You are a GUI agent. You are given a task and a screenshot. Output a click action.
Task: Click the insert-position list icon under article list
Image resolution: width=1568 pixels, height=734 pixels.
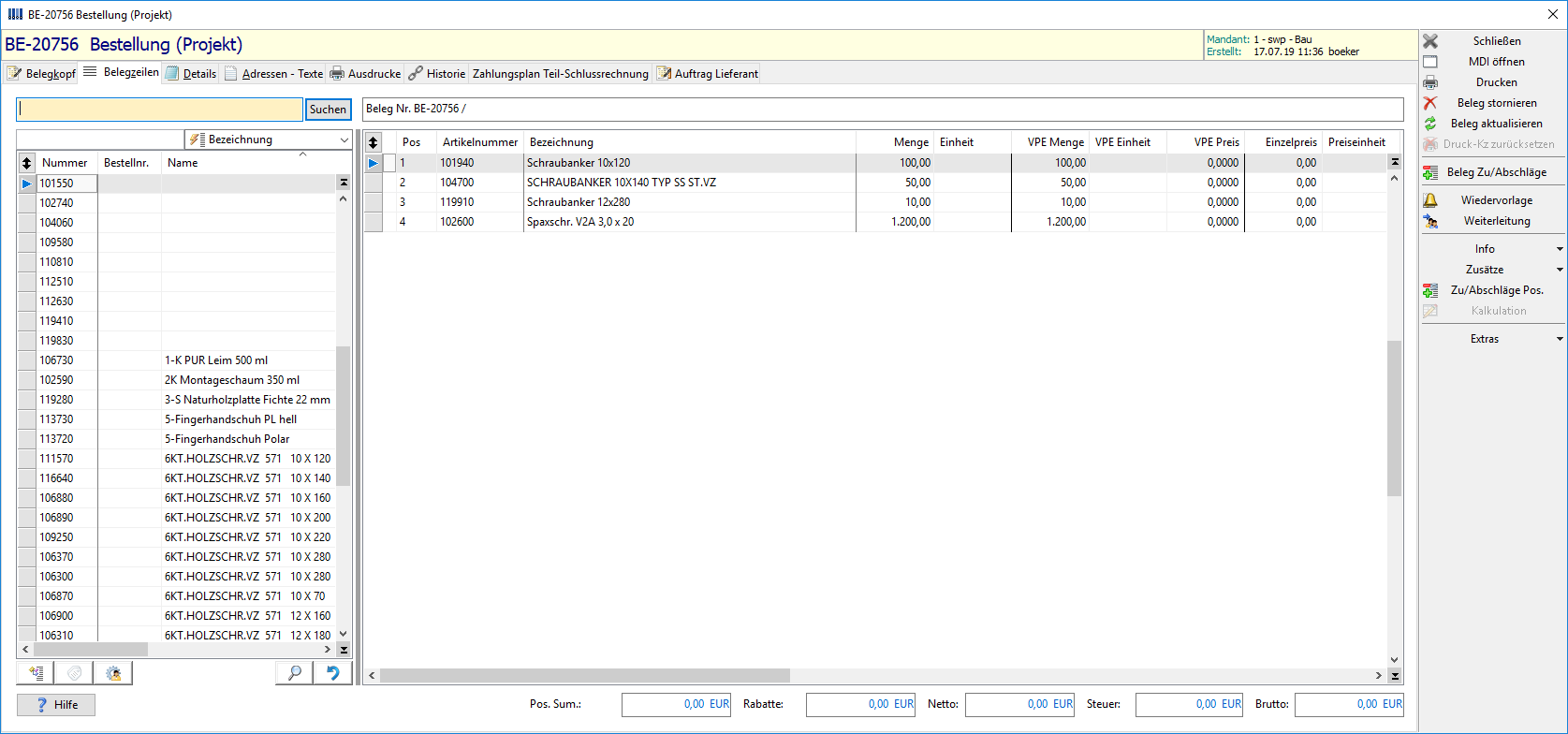(x=36, y=673)
